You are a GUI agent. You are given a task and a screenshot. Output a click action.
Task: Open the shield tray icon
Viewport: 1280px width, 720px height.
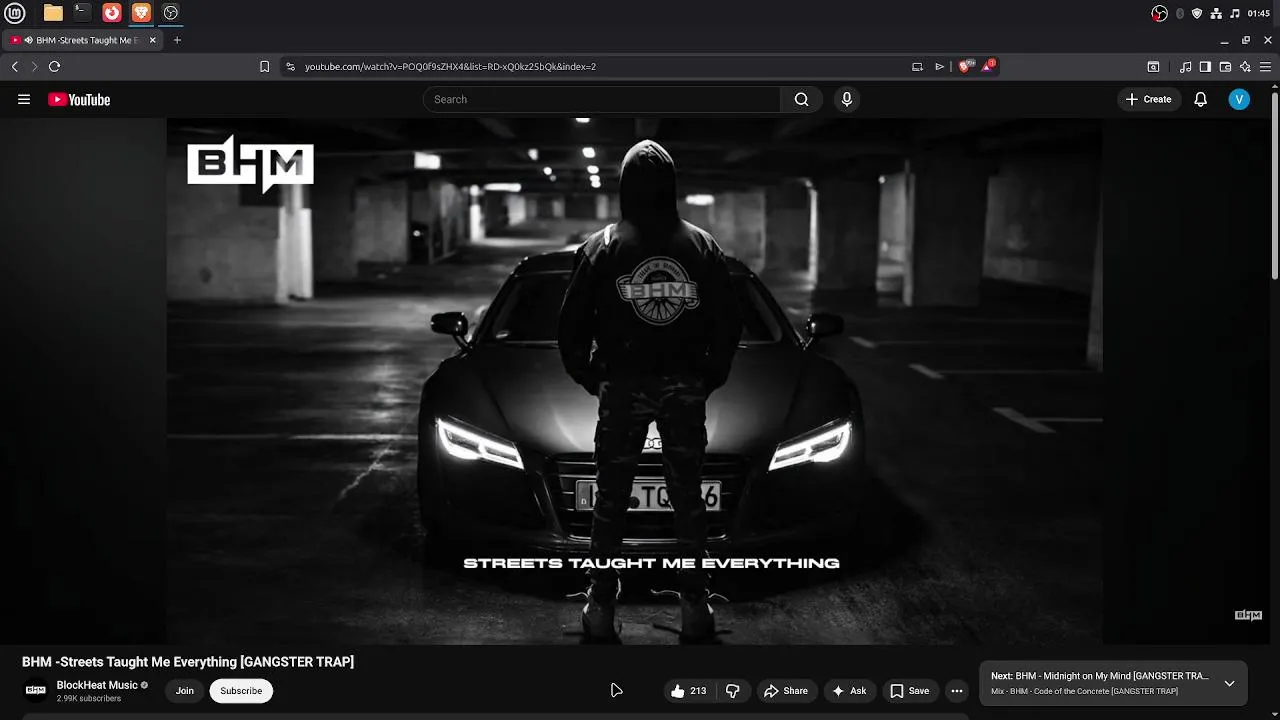[1197, 13]
